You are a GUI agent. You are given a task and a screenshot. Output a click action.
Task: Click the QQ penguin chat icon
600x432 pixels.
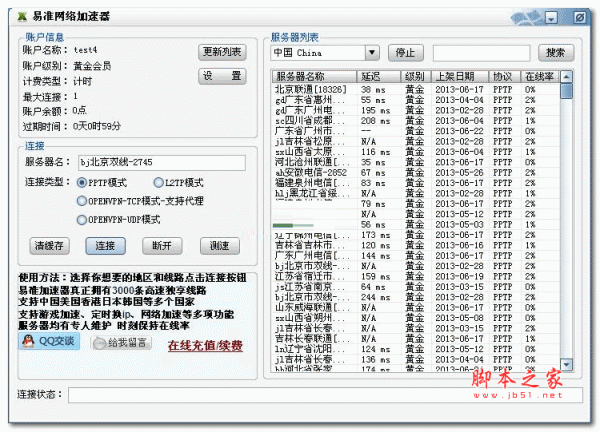[x=49, y=341]
